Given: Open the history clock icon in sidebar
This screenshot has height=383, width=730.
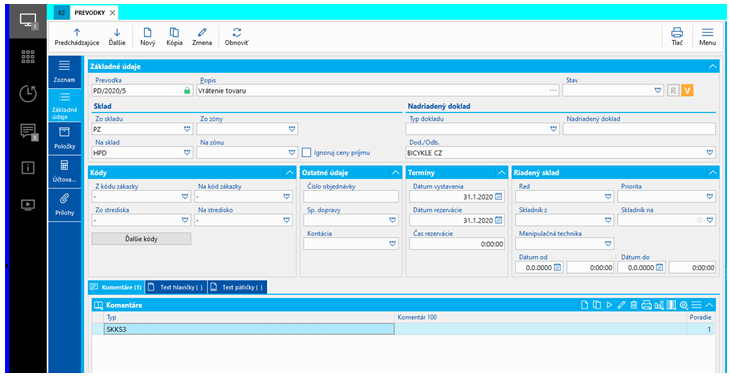Looking at the screenshot, I should pos(28,94).
